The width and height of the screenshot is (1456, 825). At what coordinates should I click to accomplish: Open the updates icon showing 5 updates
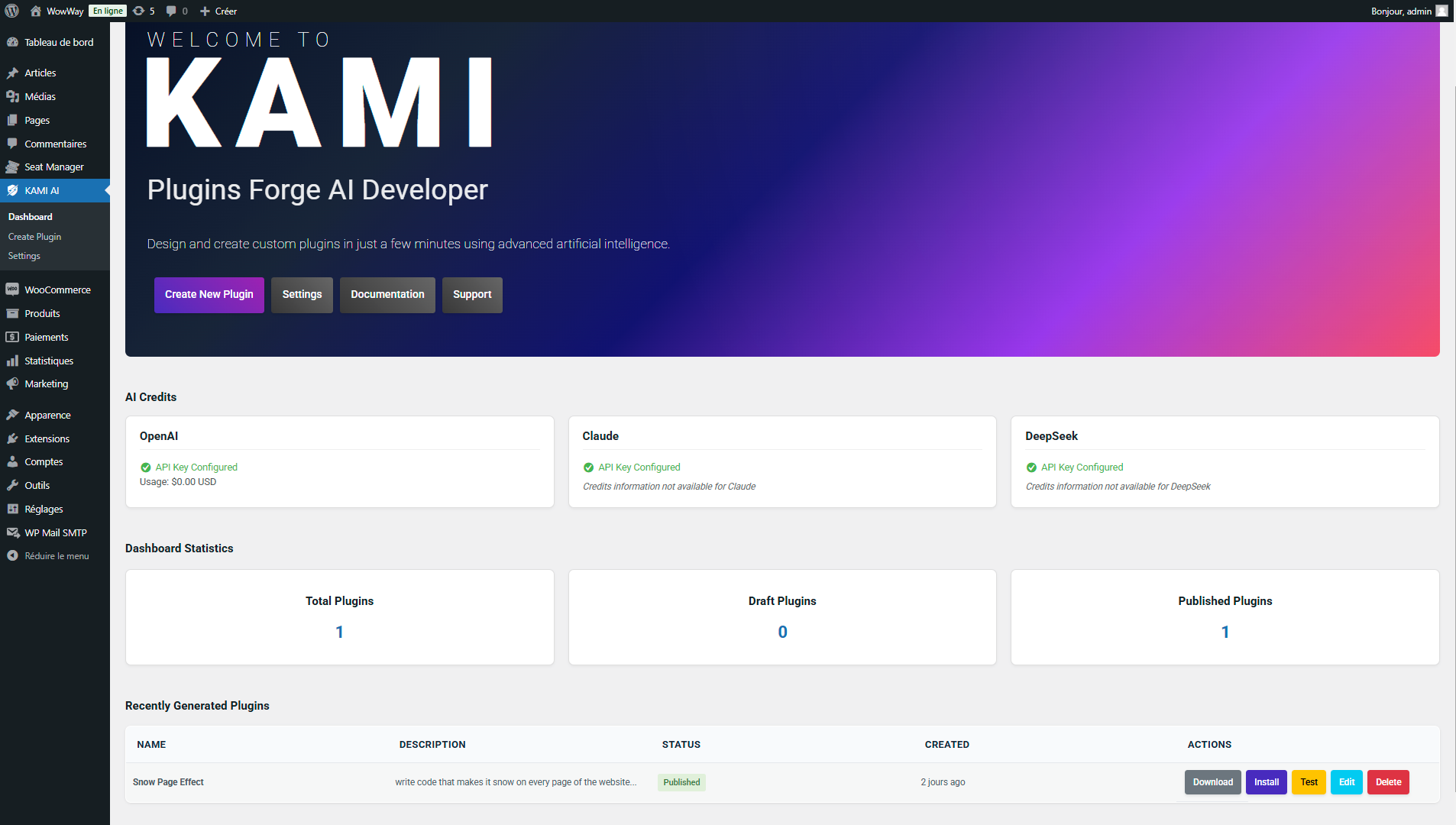[140, 11]
